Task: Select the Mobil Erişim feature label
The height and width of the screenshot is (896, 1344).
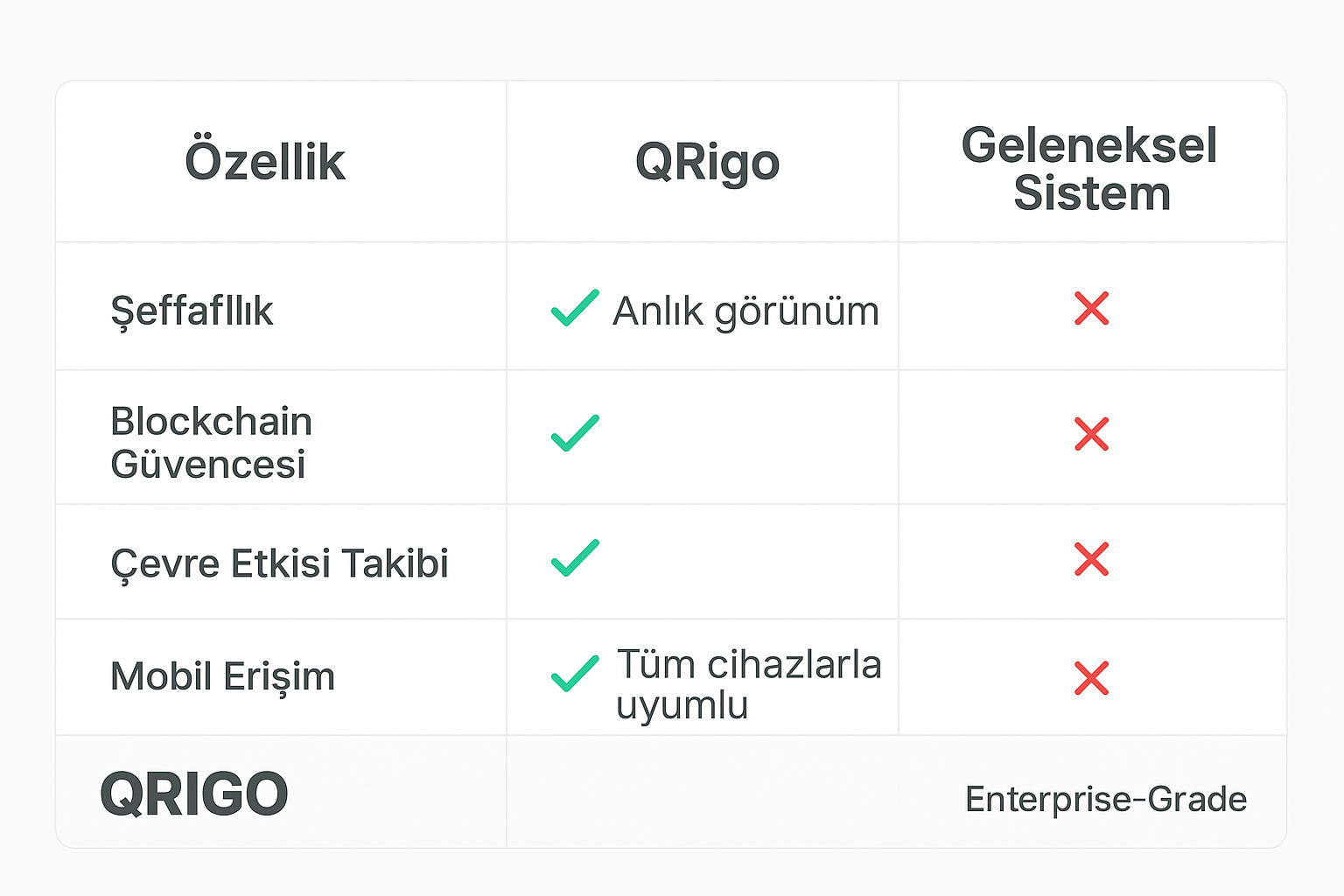Action: point(222,676)
